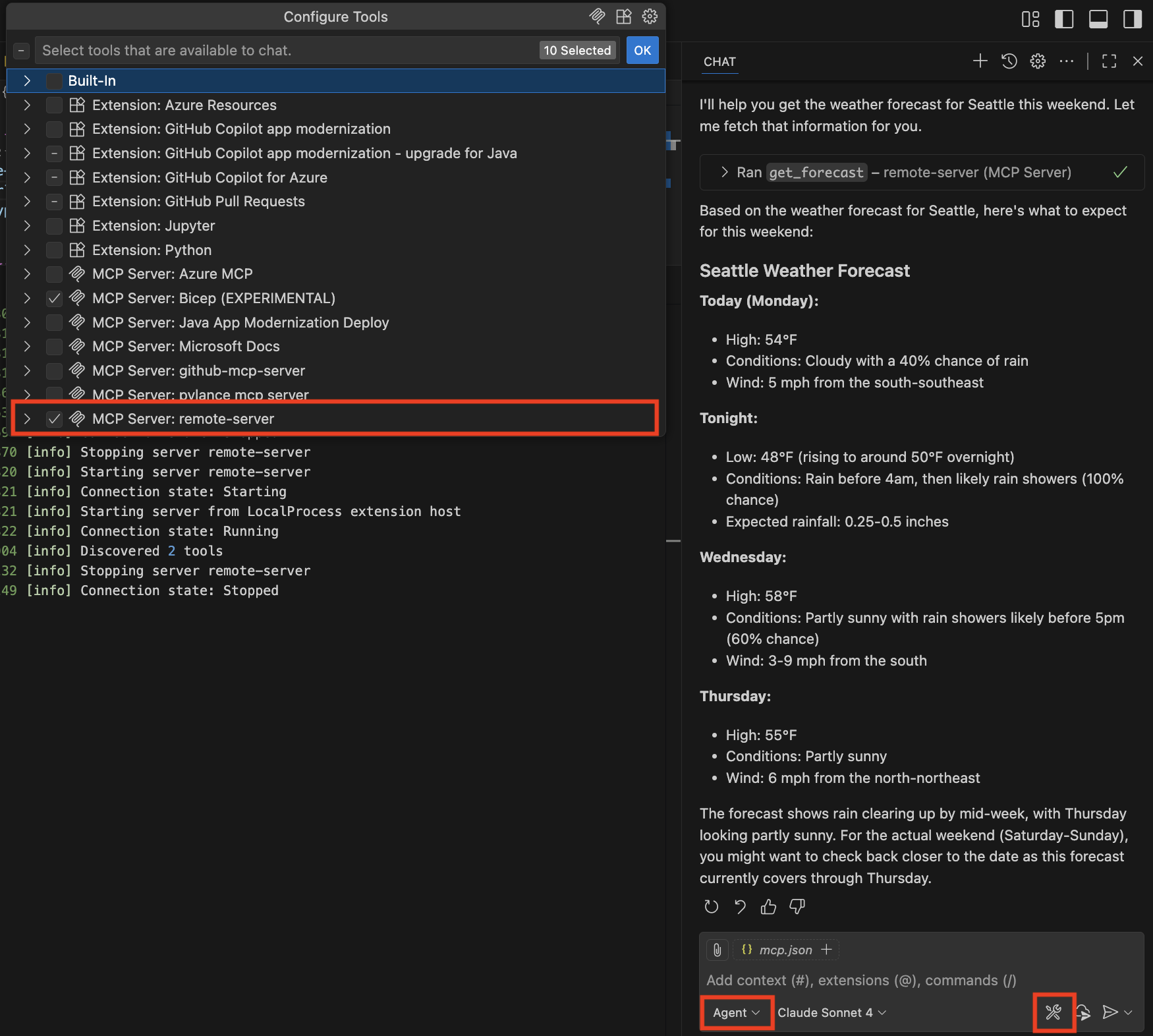Click the 'Discovered 2 tools' log line
This screenshot has height=1036, width=1153.
point(125,551)
